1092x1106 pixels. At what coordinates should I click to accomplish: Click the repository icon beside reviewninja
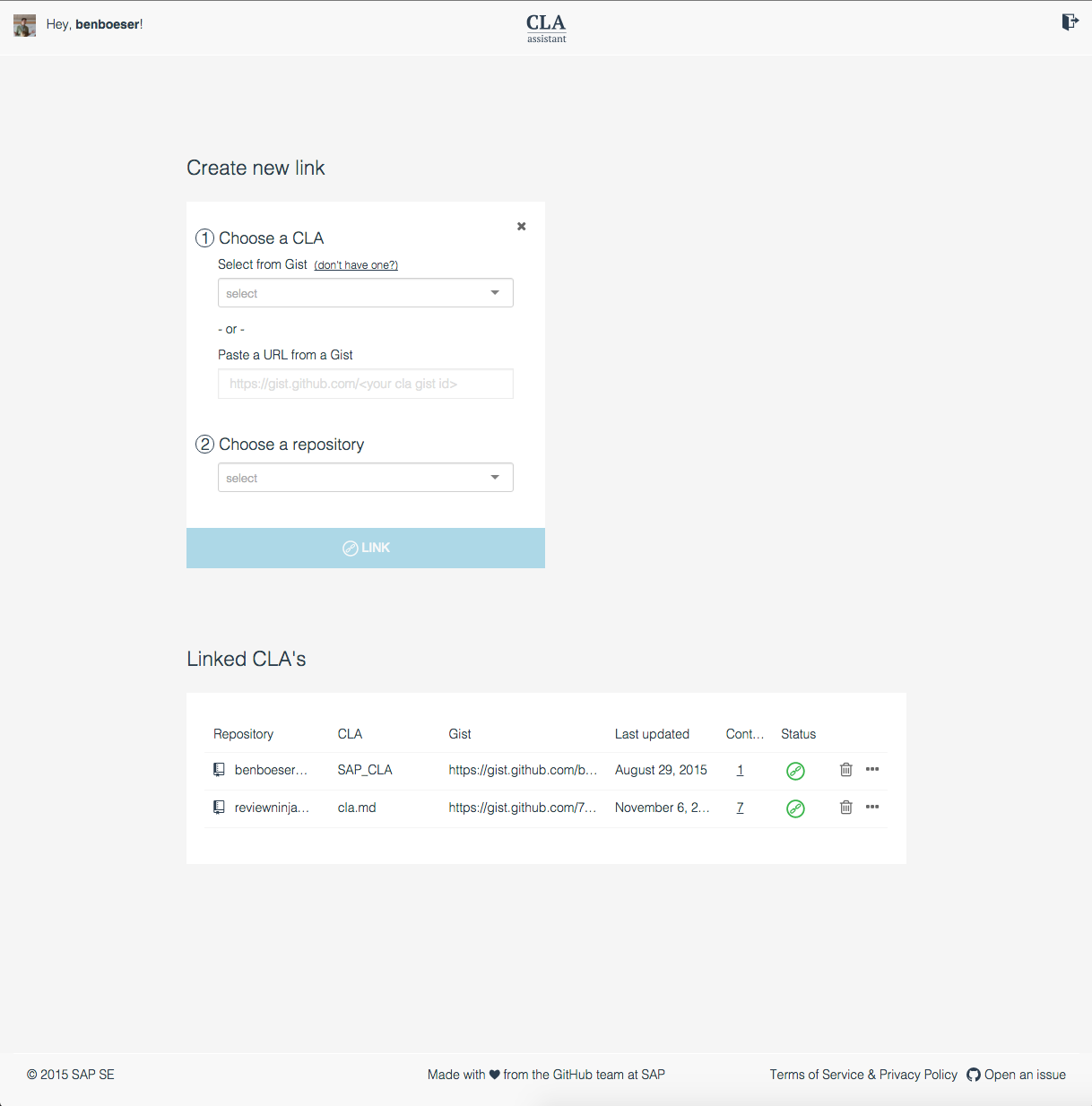pyautogui.click(x=219, y=808)
